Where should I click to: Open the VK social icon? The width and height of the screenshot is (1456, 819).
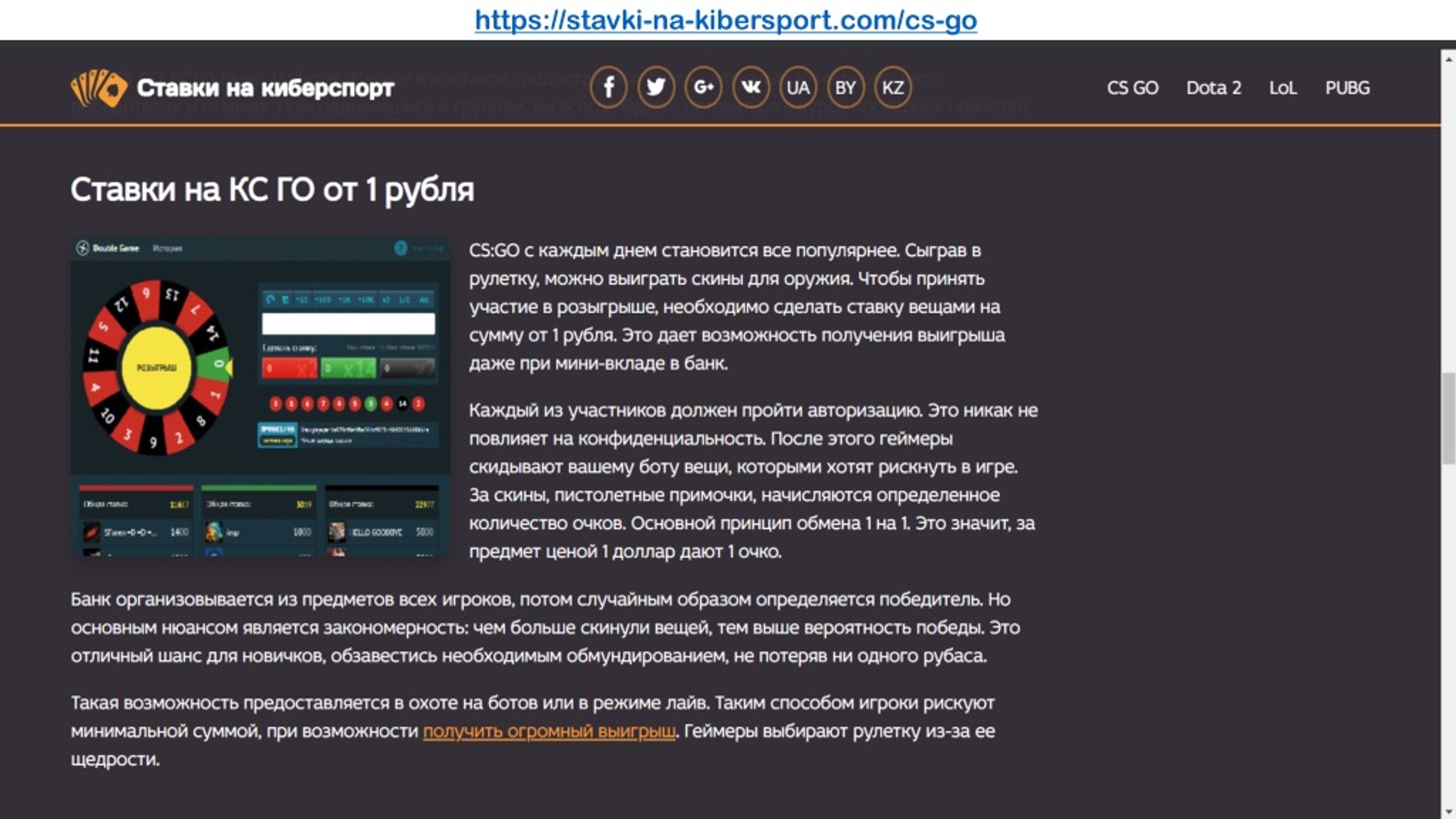click(751, 88)
